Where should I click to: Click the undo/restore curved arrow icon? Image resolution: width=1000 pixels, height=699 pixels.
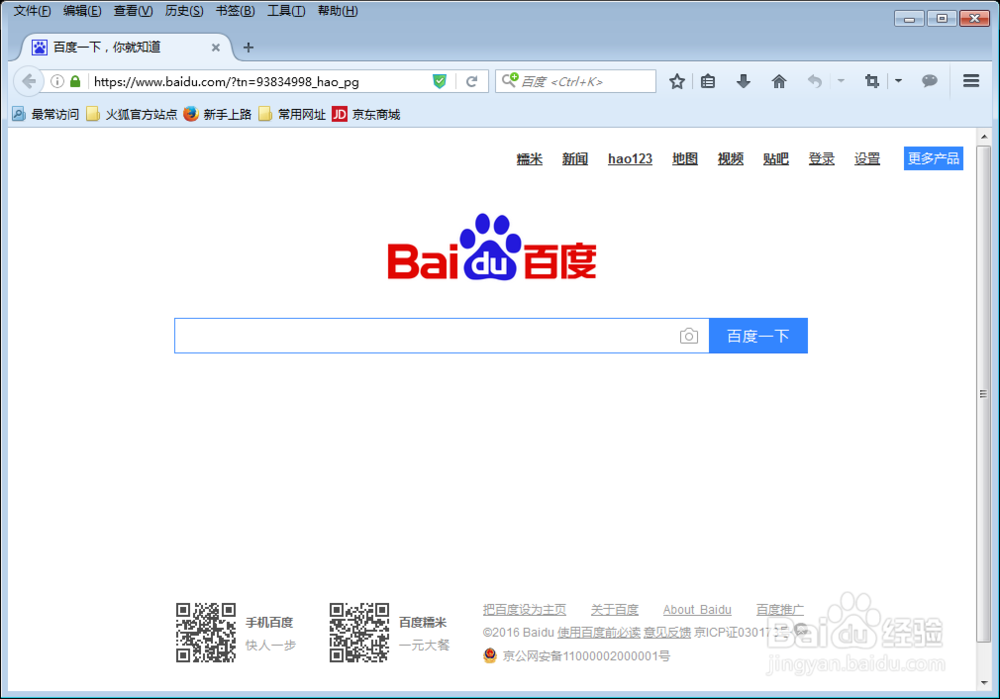(x=814, y=81)
